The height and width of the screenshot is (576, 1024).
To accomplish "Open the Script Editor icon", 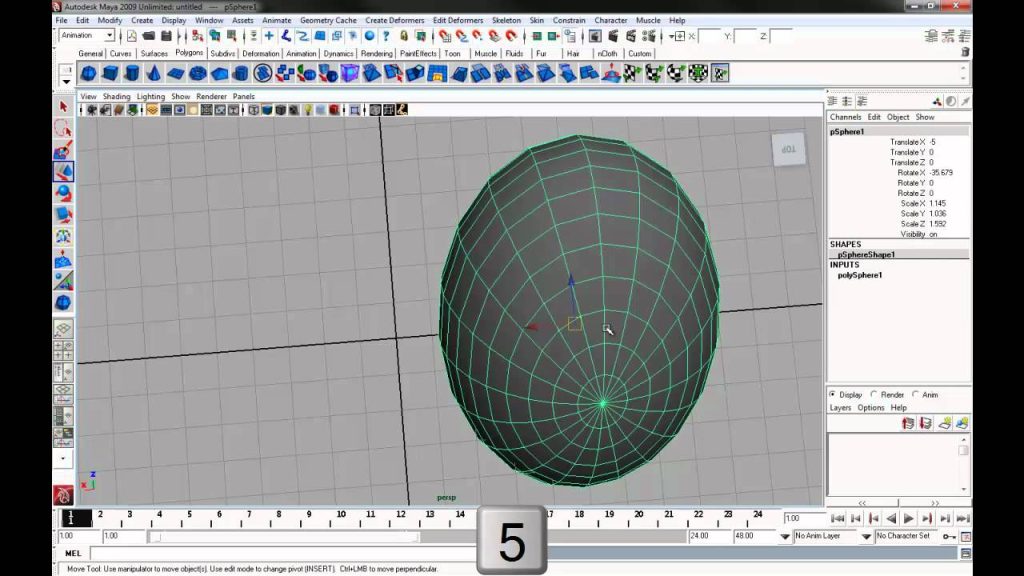I will [966, 553].
